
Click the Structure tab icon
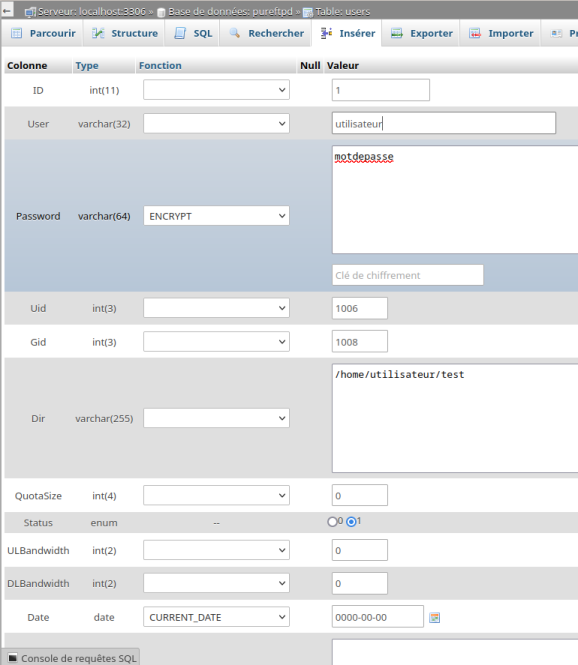[x=98, y=33]
